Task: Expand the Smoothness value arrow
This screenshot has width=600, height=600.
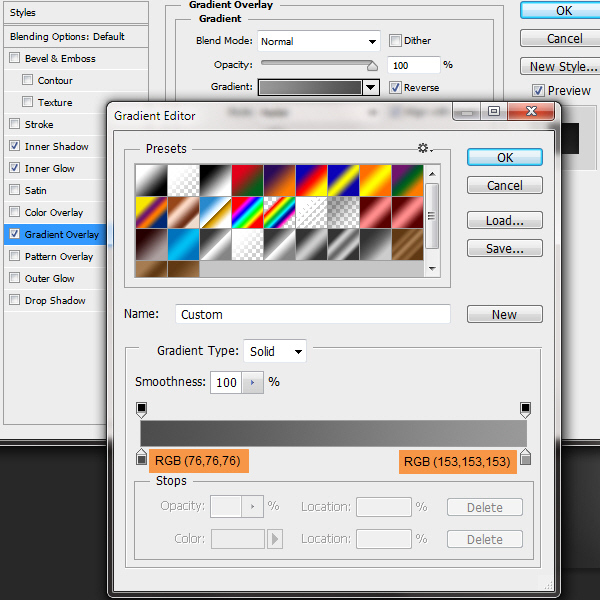Action: [x=252, y=382]
